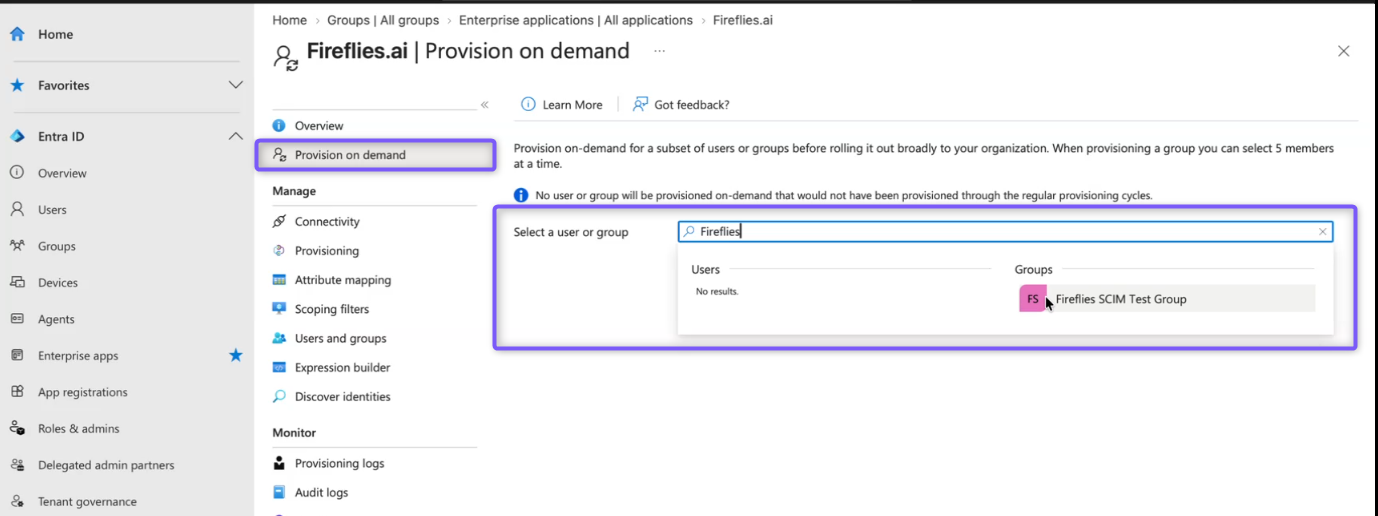
Task: Click the Monitor section heading
Action: (294, 433)
